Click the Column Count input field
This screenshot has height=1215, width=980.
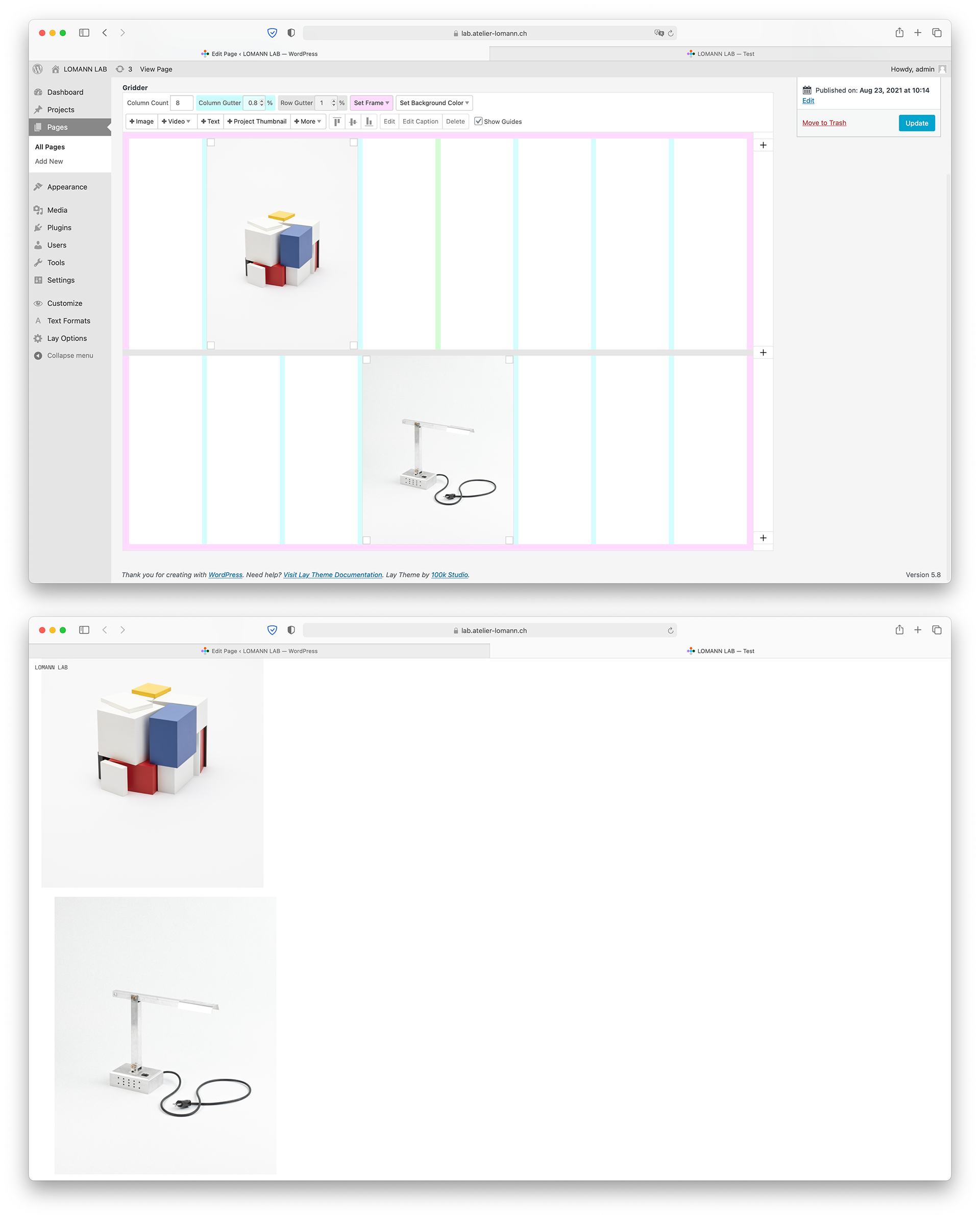point(181,103)
